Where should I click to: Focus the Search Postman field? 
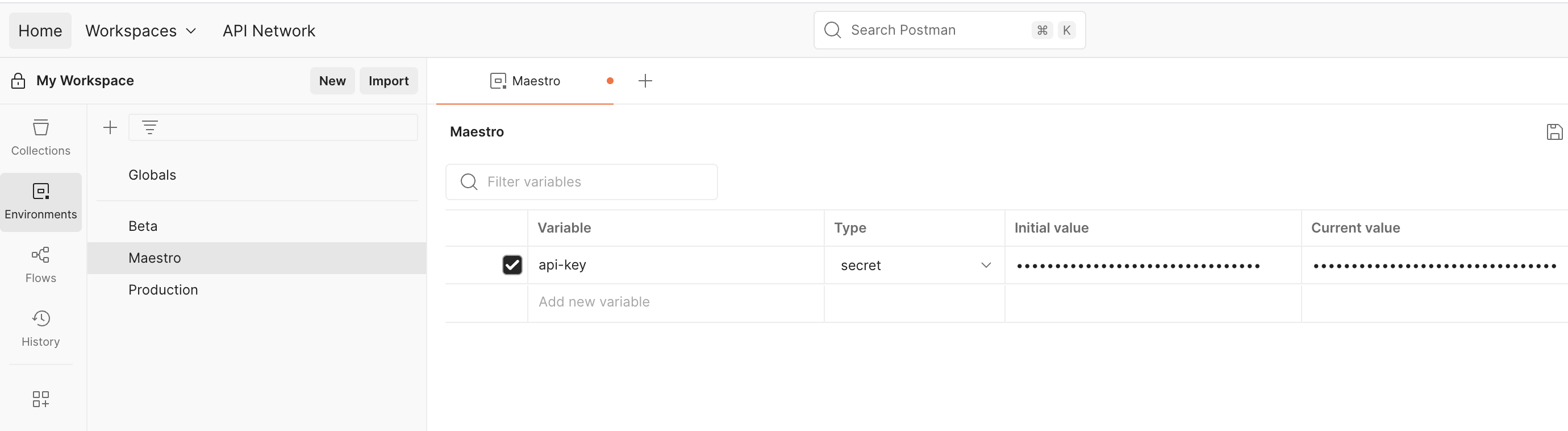tap(949, 30)
